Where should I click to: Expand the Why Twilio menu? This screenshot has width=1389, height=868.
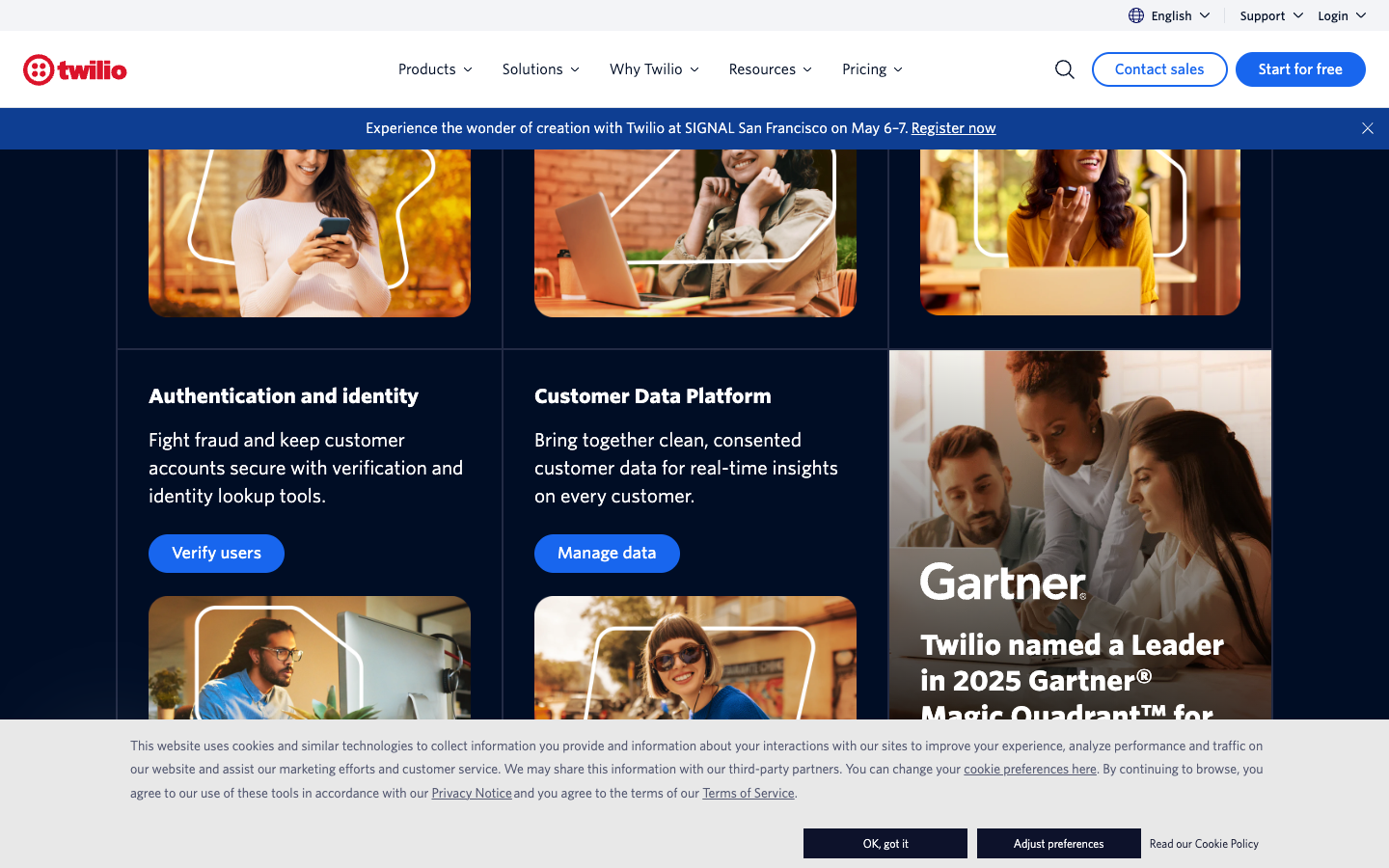click(654, 69)
